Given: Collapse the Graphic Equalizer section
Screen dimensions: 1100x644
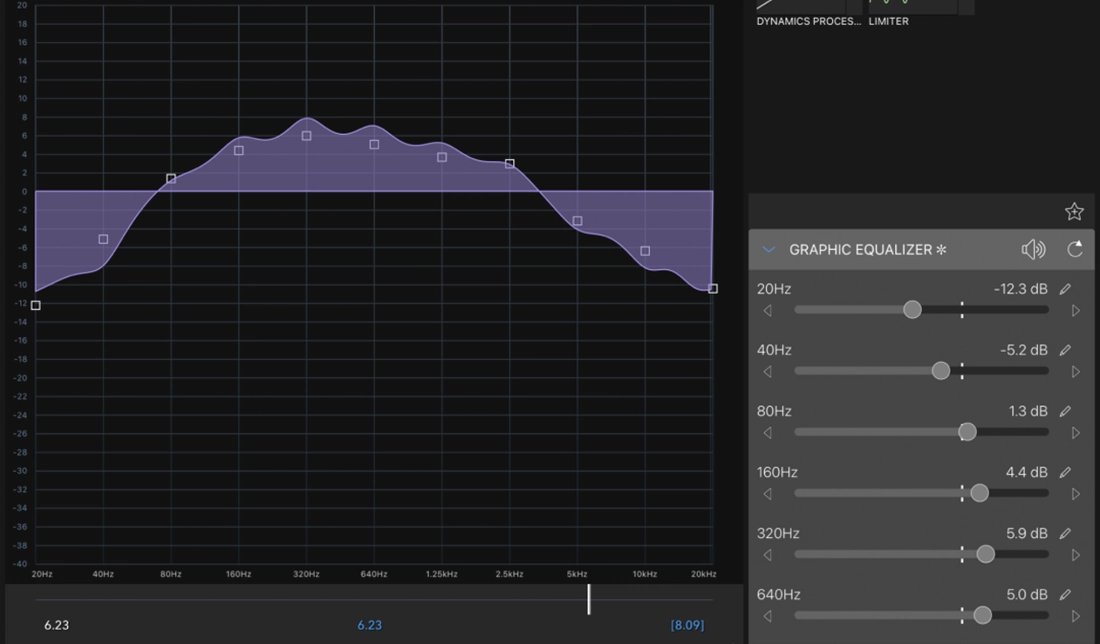Looking at the screenshot, I should (768, 249).
